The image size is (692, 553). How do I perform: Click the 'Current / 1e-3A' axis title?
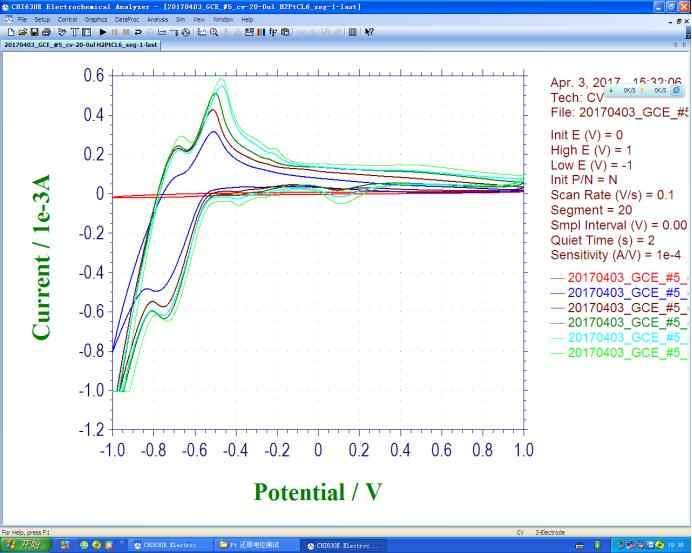pyautogui.click(x=41, y=257)
